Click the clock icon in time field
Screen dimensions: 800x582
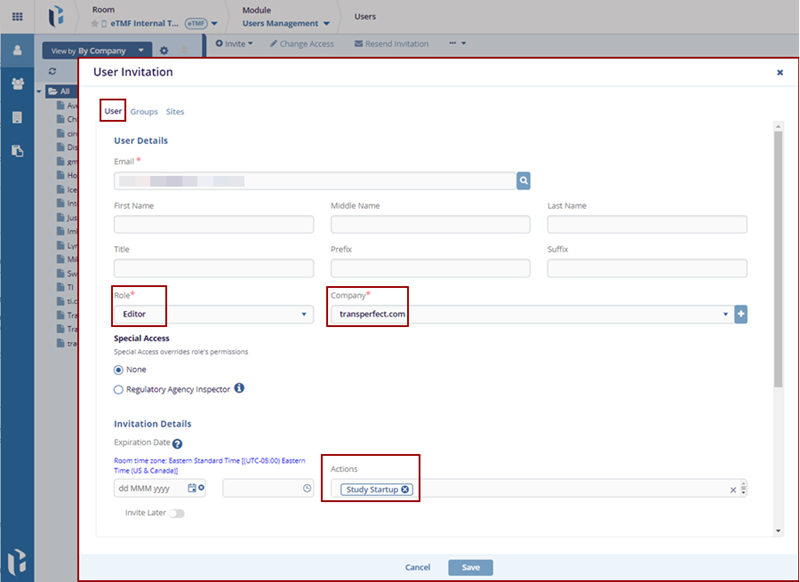(x=307, y=488)
